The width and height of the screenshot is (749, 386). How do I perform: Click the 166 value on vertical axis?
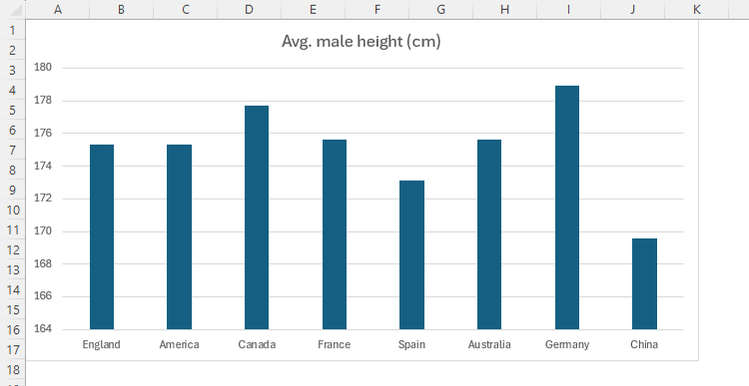(x=43, y=296)
